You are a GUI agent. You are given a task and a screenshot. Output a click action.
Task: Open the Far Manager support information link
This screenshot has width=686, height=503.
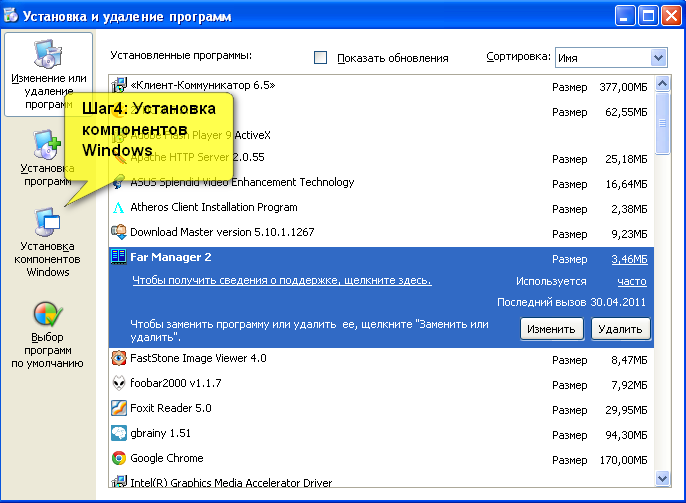click(x=282, y=280)
